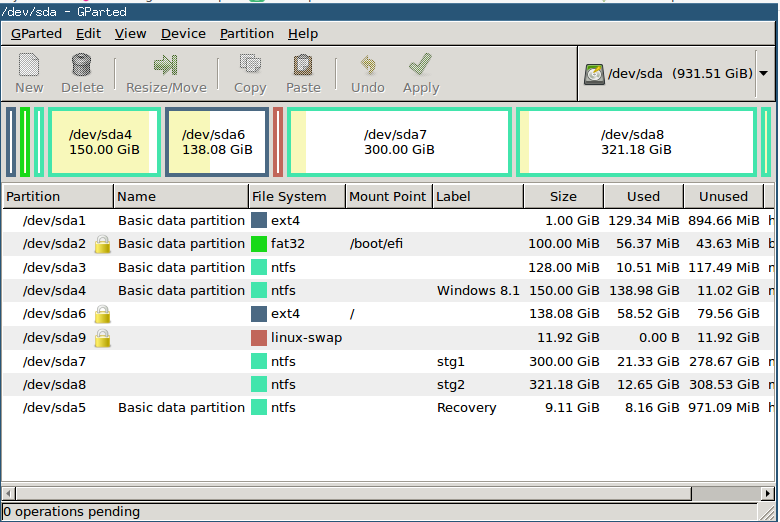Select the /dev/sda9 partition row
Screen dimensions: 780x522
click(389, 338)
